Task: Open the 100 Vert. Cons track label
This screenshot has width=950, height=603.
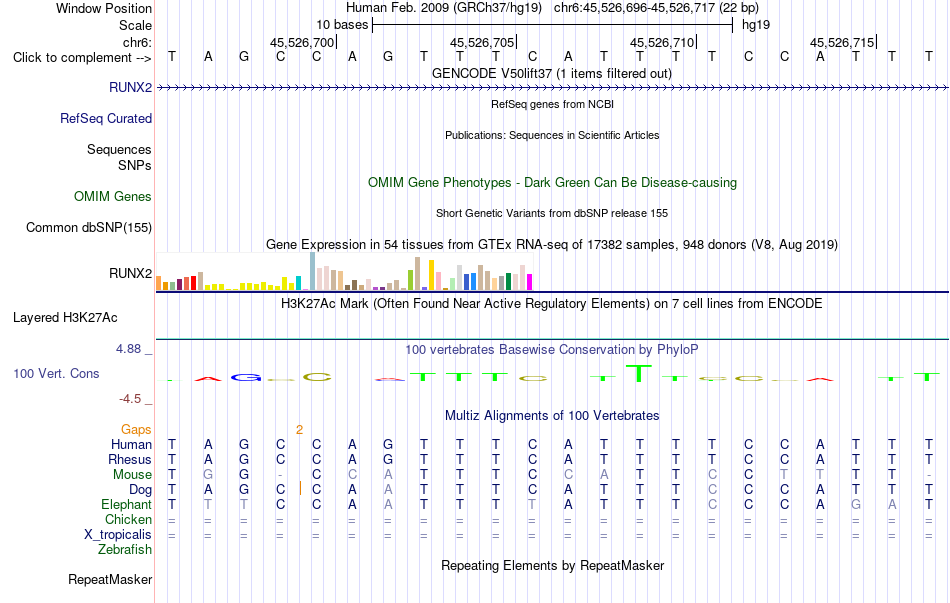Action: (56, 373)
